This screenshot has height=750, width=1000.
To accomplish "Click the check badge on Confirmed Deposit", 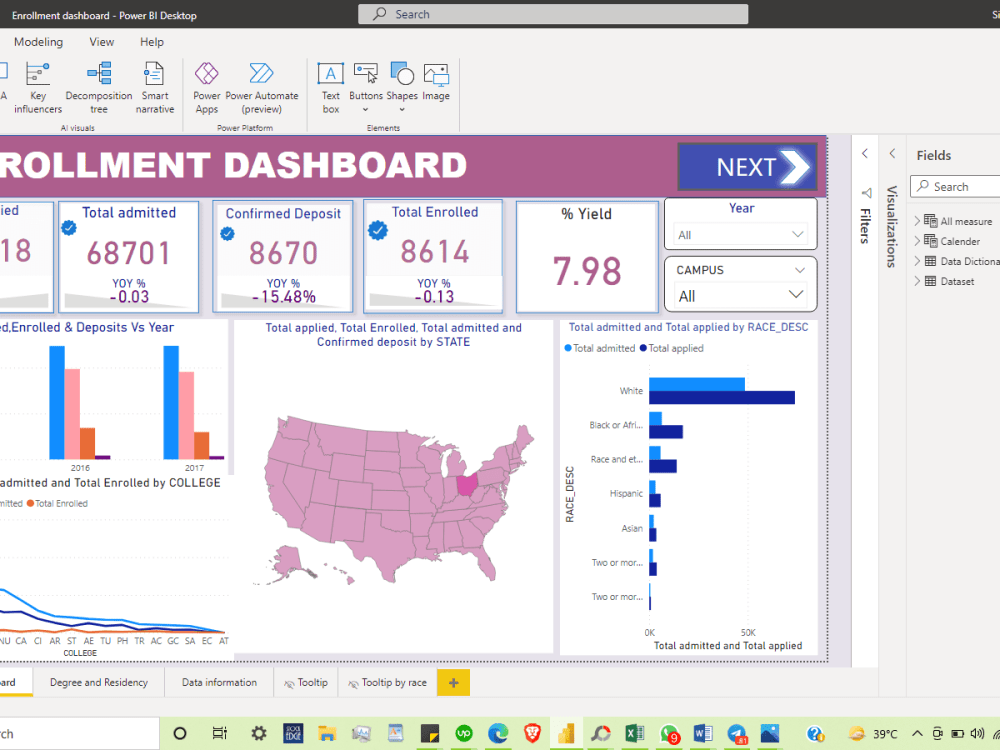I will (227, 234).
